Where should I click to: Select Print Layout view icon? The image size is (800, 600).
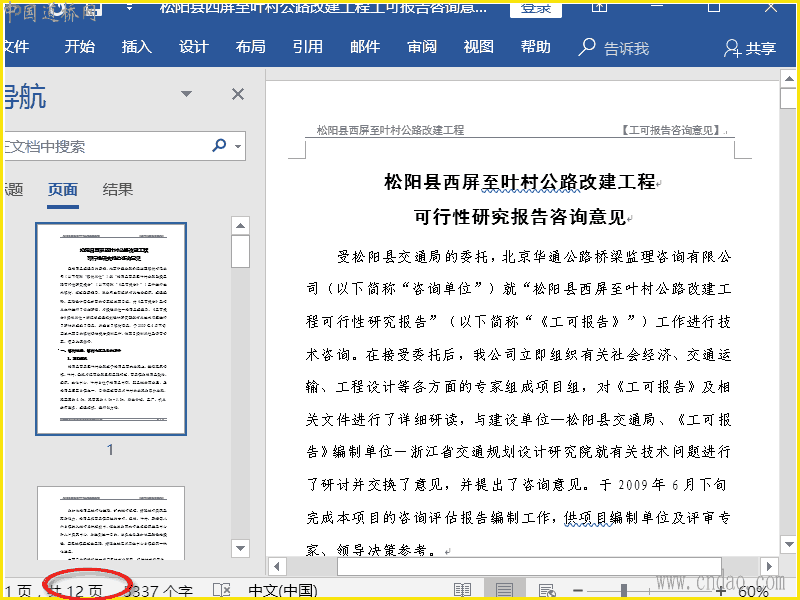[505, 590]
